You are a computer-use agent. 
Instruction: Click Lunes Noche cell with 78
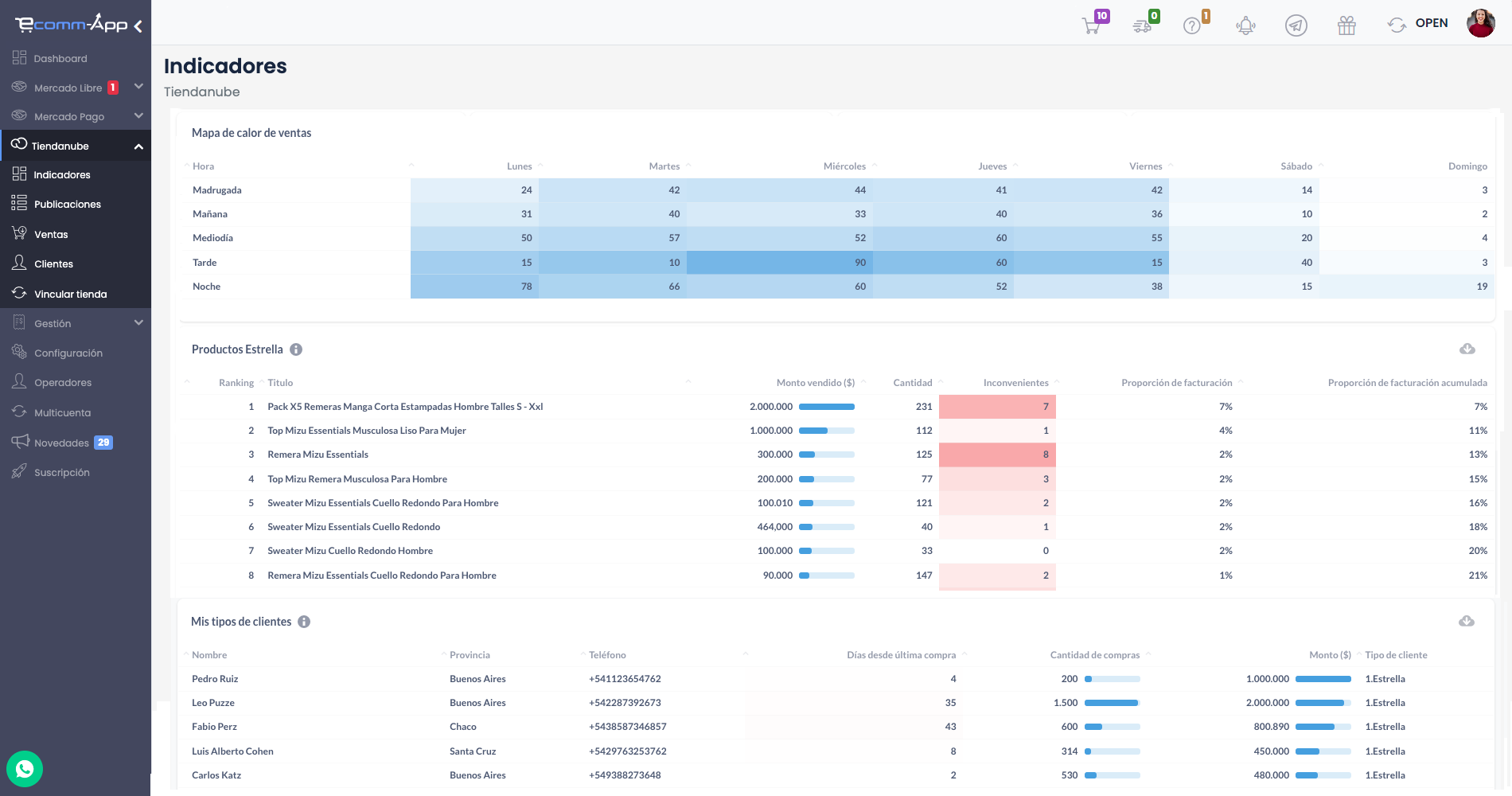[x=474, y=287]
